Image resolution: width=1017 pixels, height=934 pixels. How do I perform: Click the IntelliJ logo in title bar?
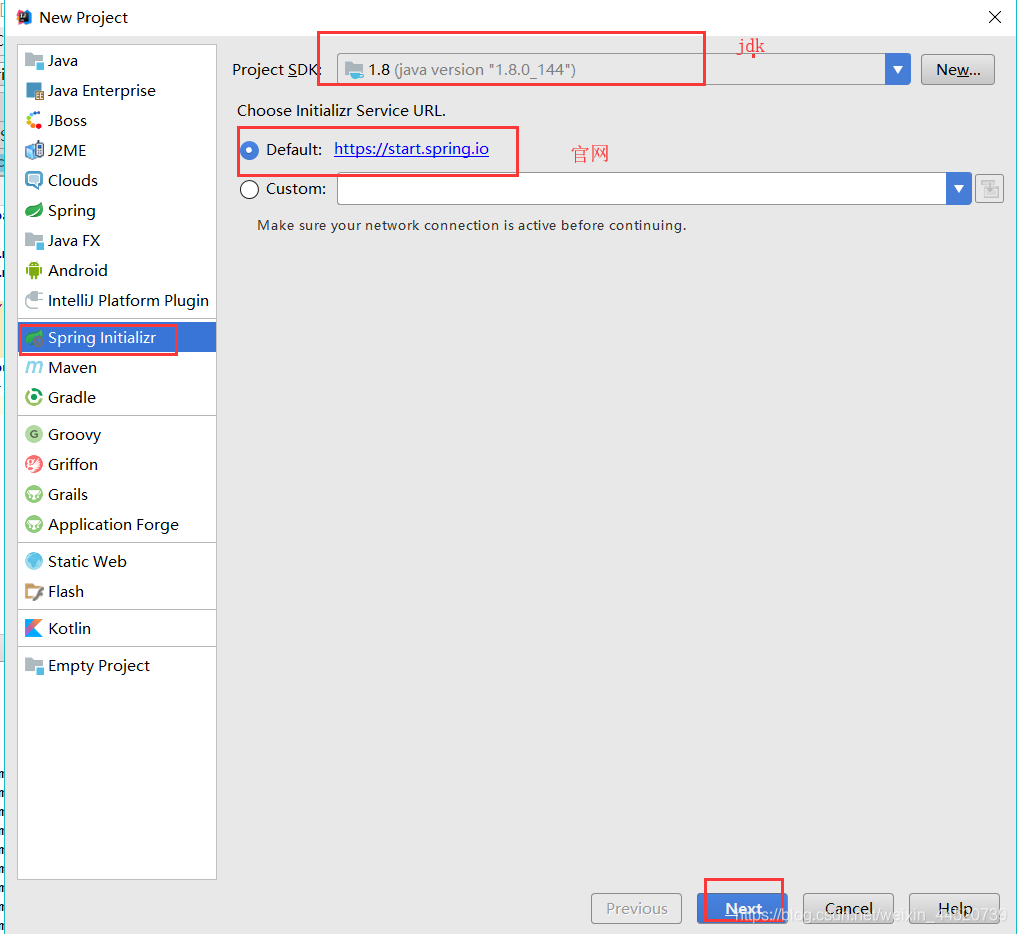click(24, 17)
